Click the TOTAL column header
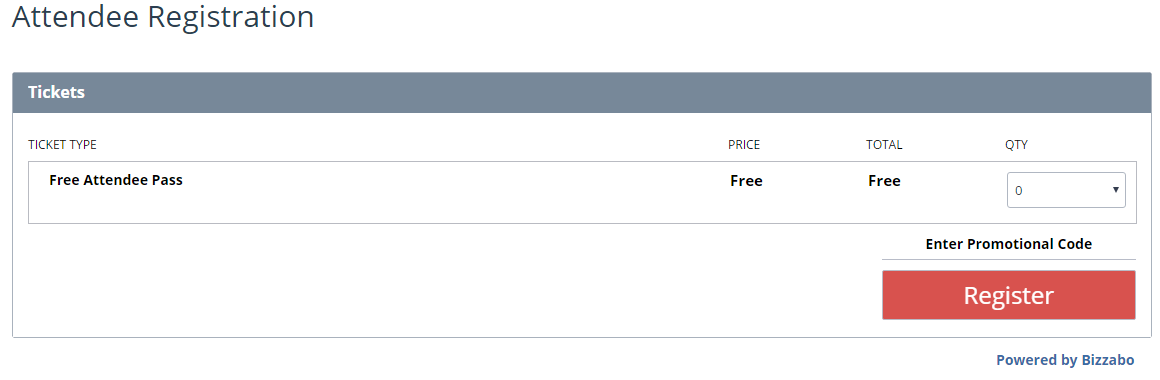1160x380 pixels. (x=884, y=145)
